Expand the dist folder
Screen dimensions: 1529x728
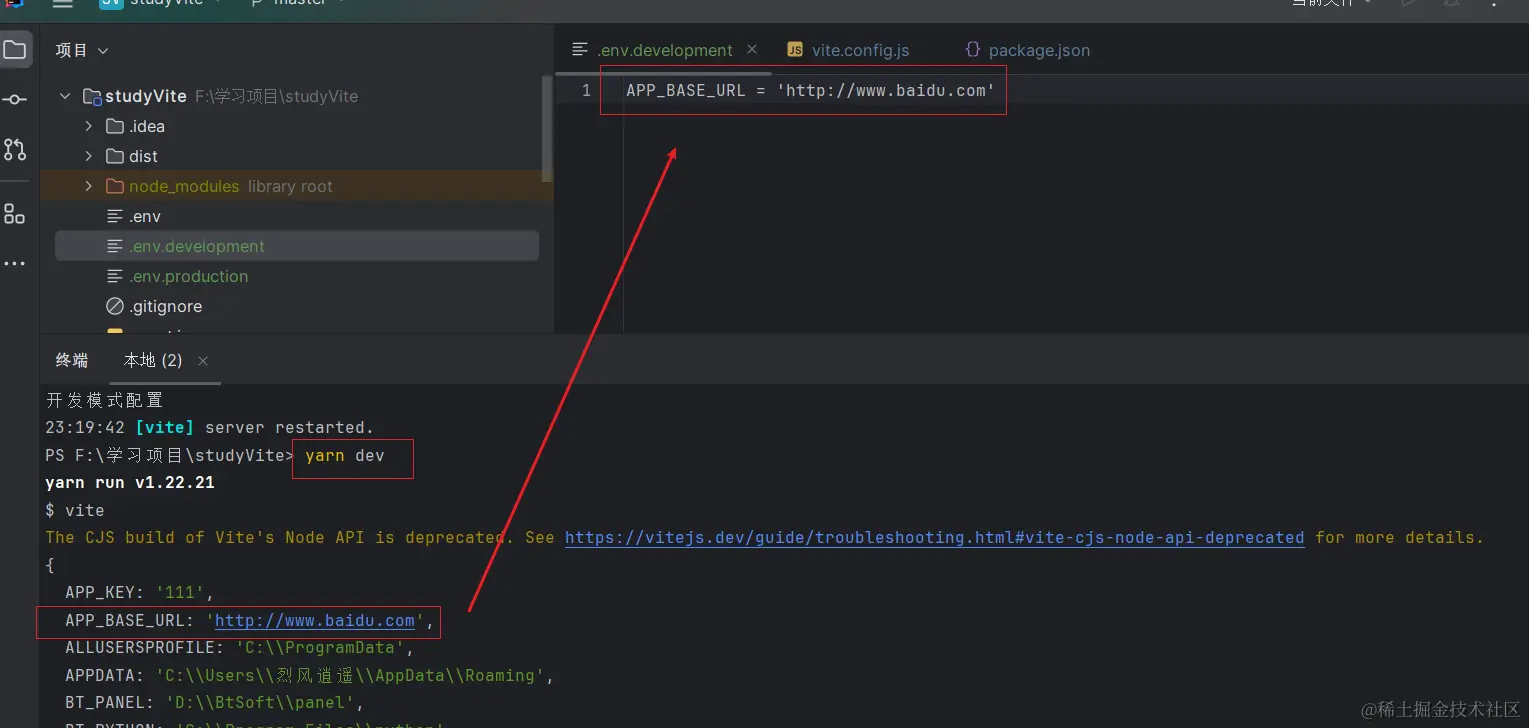tap(89, 156)
